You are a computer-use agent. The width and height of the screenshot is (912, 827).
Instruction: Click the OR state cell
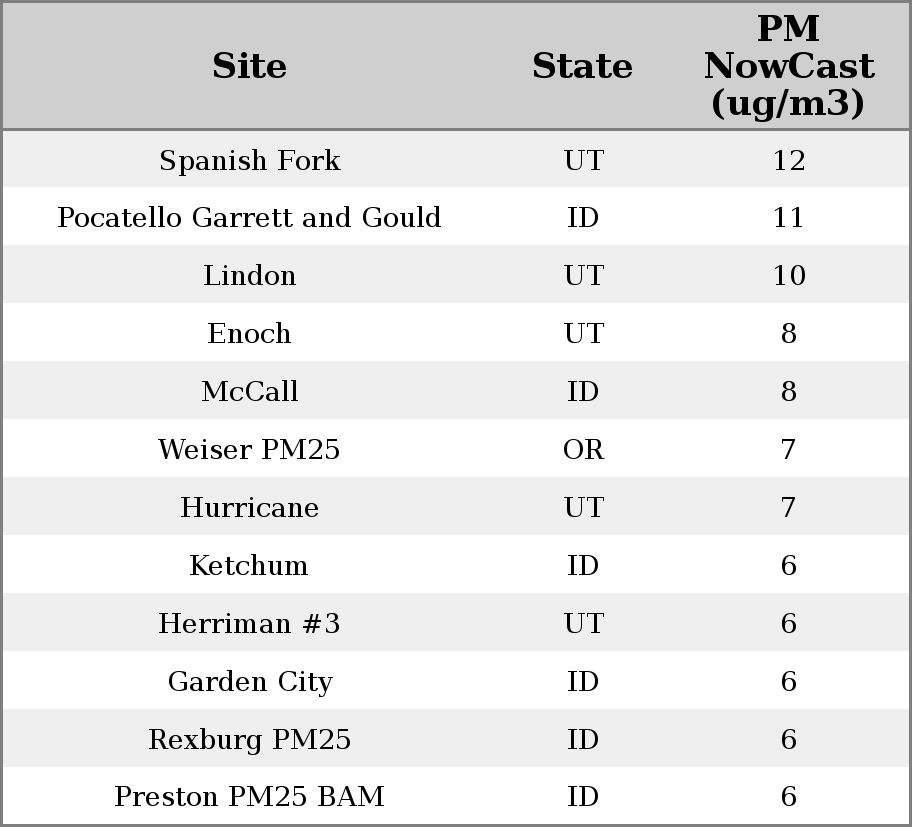coord(583,450)
